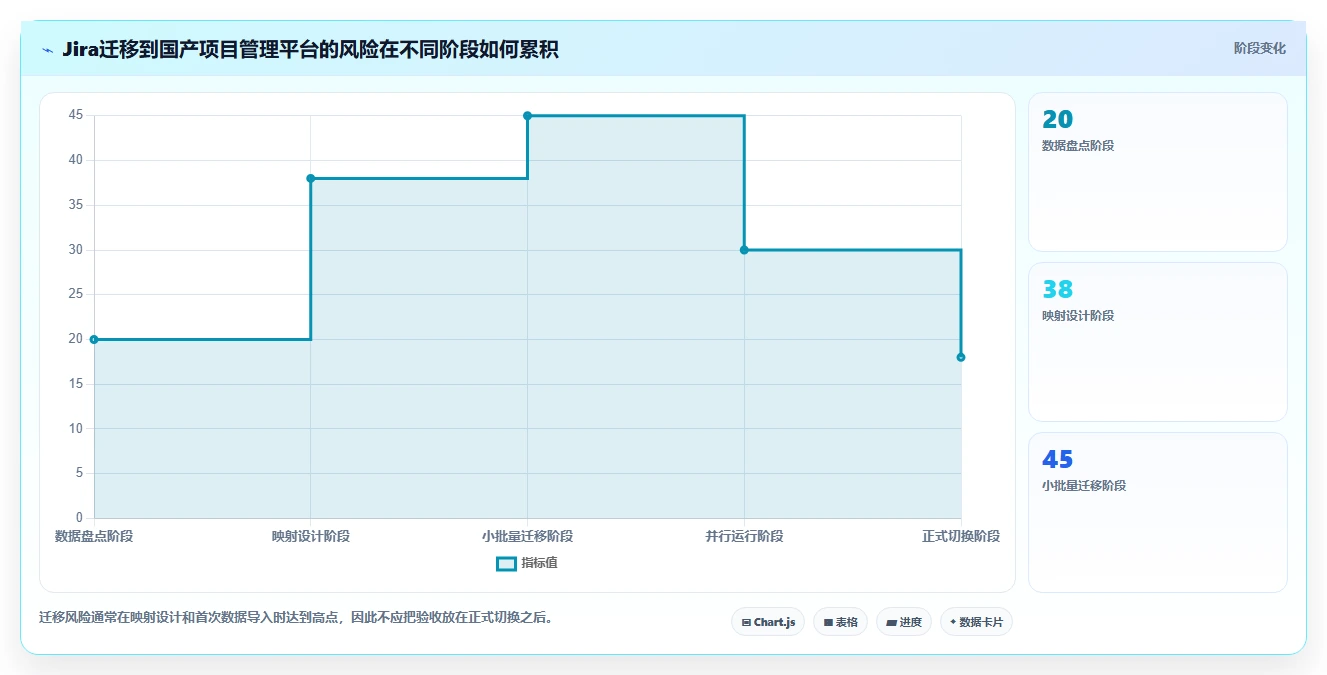
Task: Click the 阶段变化 label in the header
Action: pos(1259,48)
